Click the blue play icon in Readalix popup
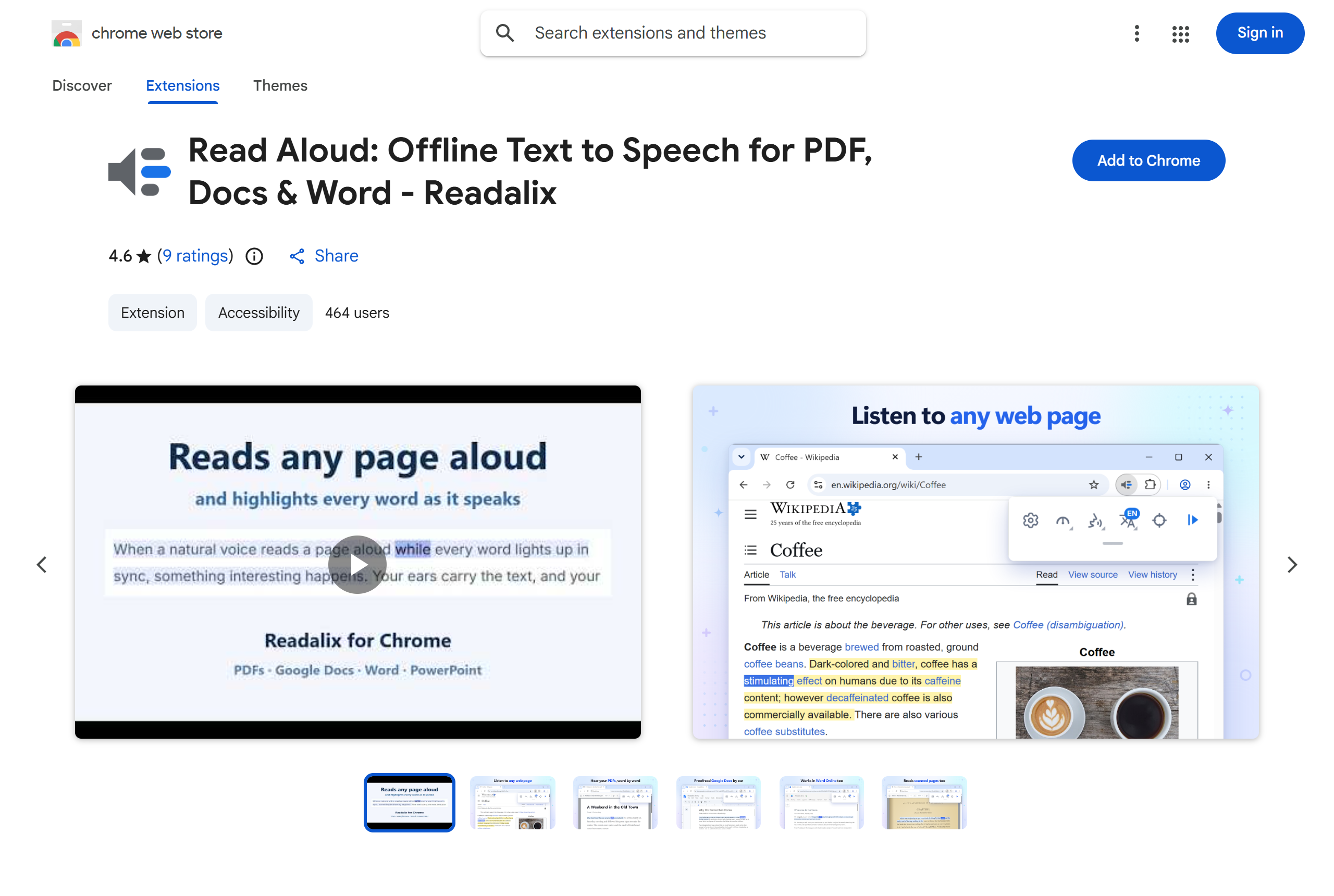 (1192, 519)
